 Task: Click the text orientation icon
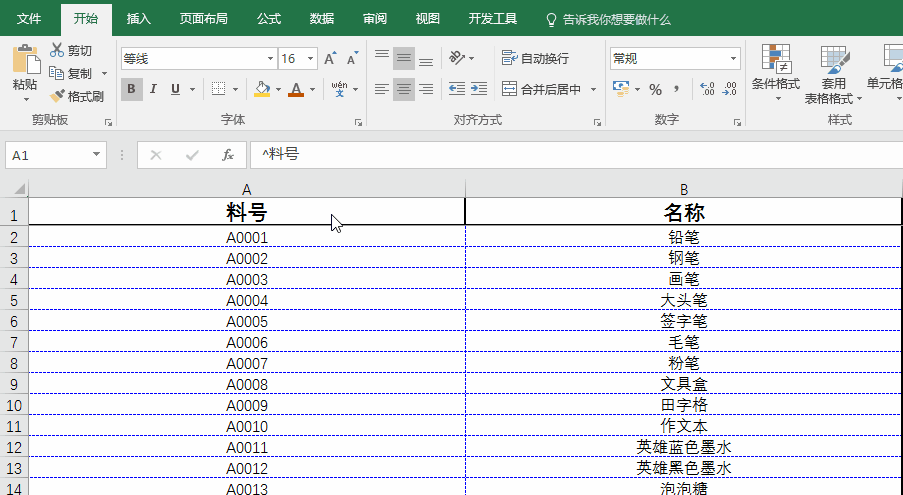457,58
